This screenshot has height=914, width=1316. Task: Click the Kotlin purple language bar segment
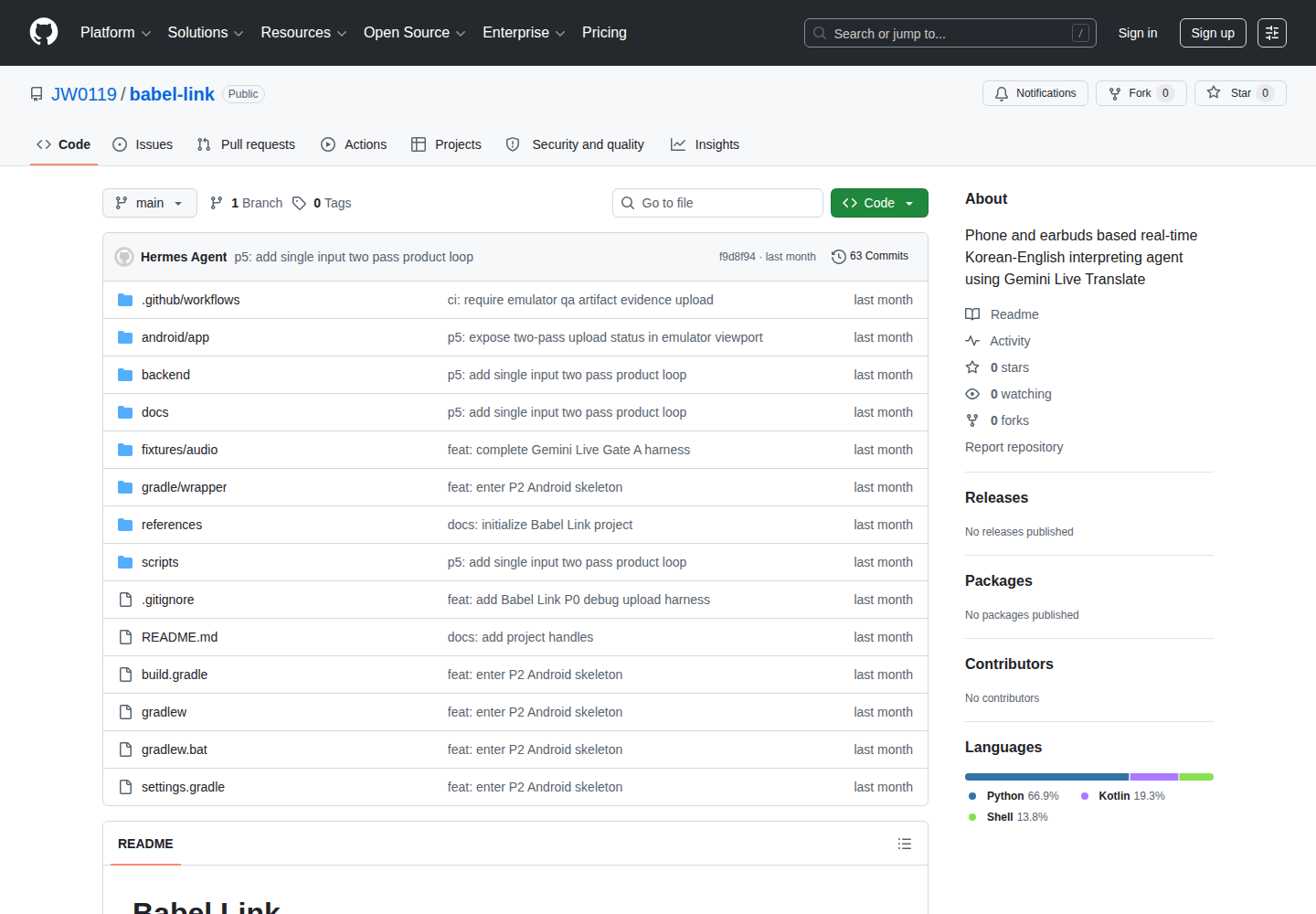click(1154, 777)
